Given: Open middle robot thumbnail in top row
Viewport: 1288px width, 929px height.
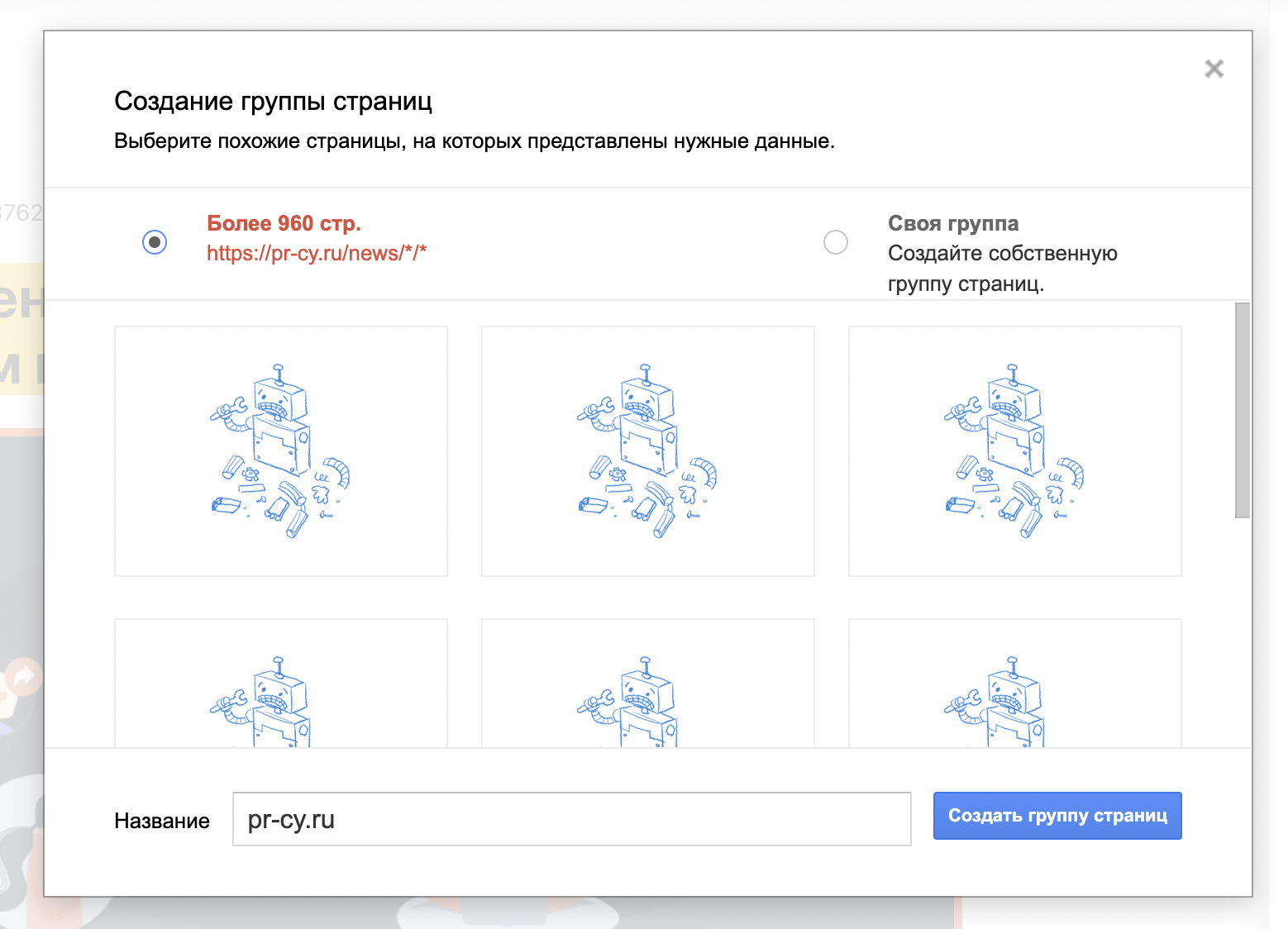Looking at the screenshot, I should [647, 451].
